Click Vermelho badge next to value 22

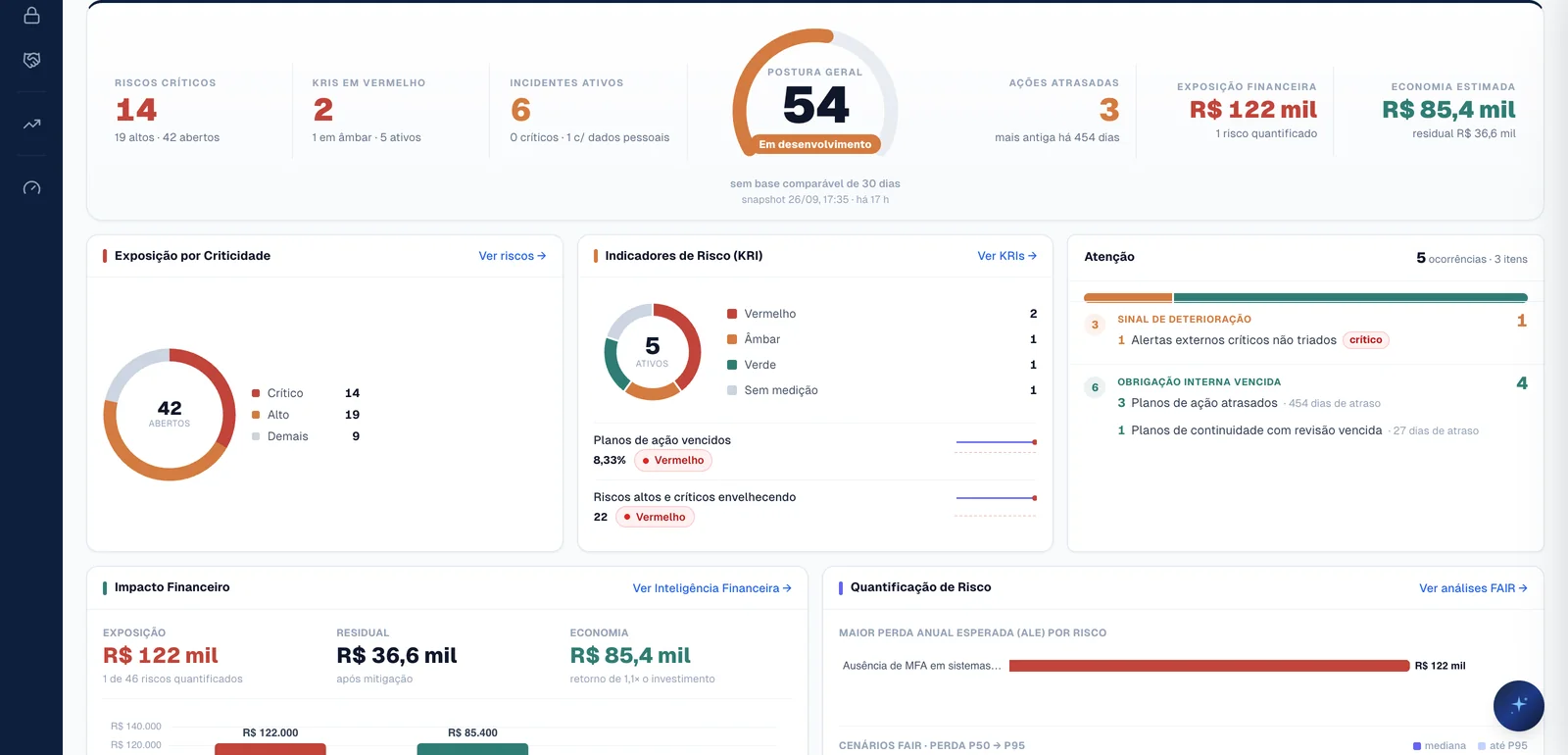click(655, 518)
